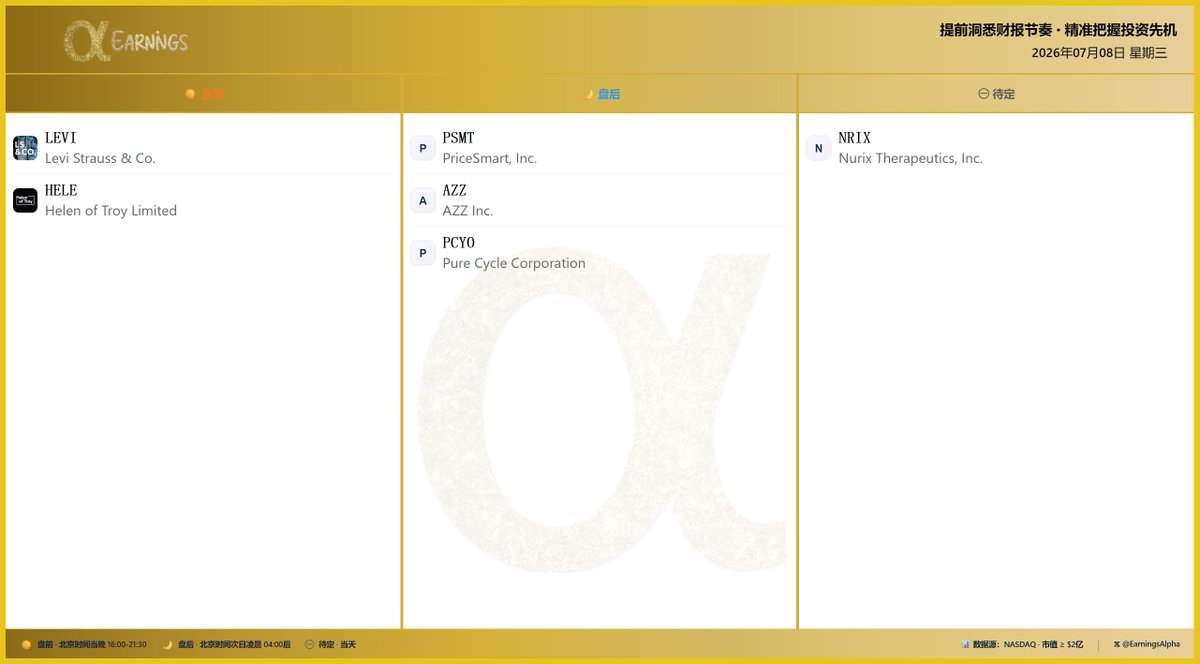The image size is (1200, 664).
Task: Click the PSMT ticker symbol
Action: pos(459,138)
